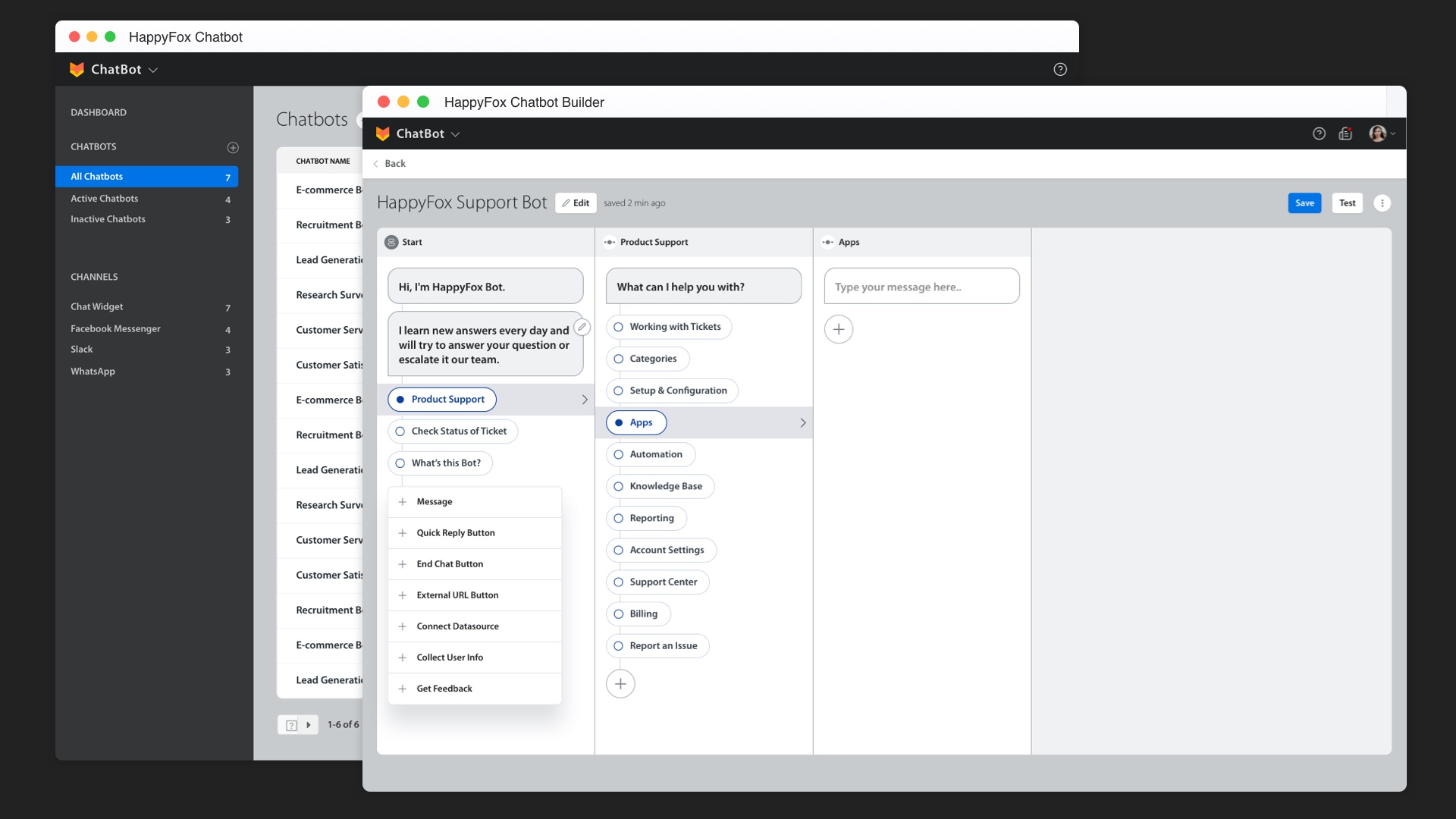Select the Check Status of Ticket option
1456x819 pixels.
[x=453, y=431]
